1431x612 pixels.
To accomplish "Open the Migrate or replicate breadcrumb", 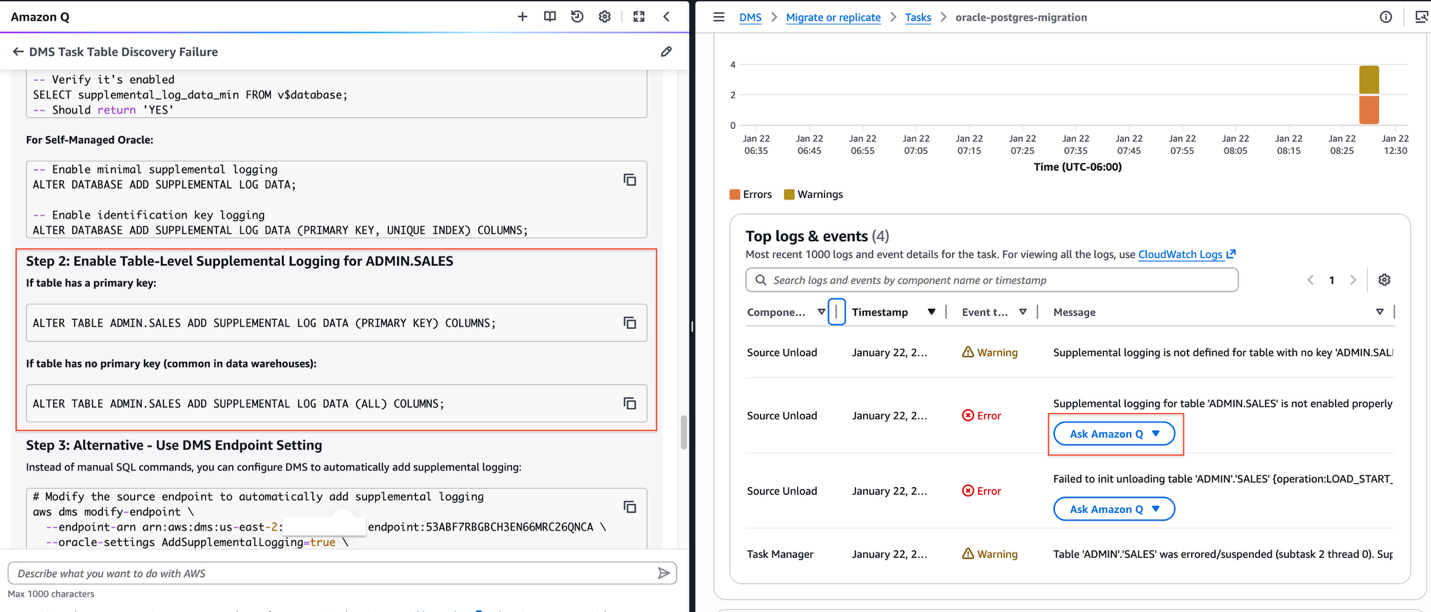I will 833,17.
